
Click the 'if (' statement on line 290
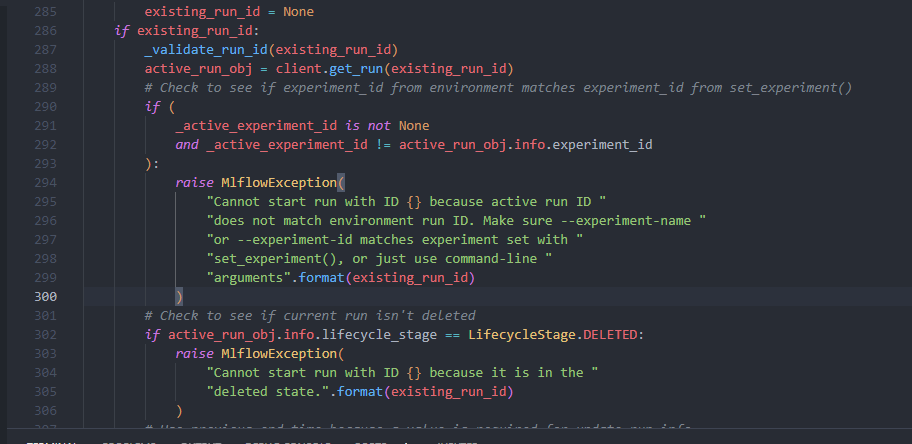click(160, 107)
